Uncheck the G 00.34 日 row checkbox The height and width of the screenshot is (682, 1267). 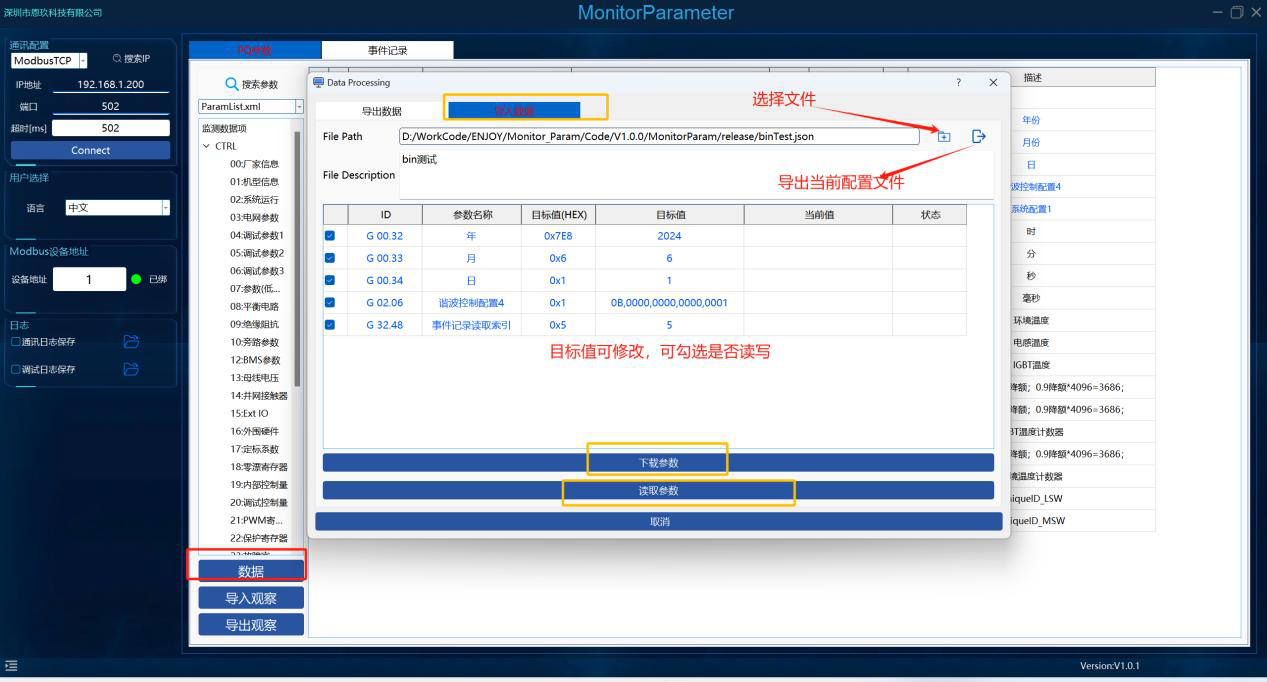click(x=330, y=280)
